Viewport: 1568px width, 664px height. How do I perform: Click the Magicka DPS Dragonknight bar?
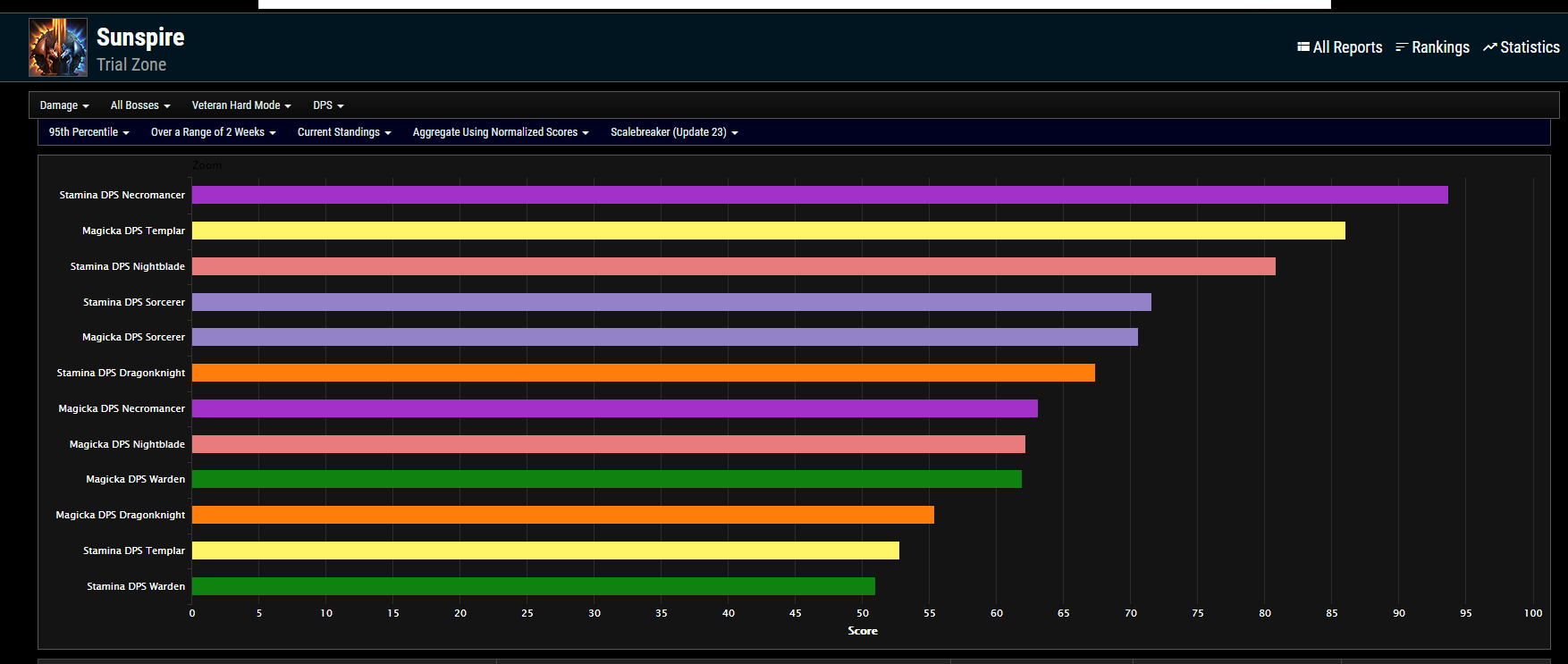563,515
